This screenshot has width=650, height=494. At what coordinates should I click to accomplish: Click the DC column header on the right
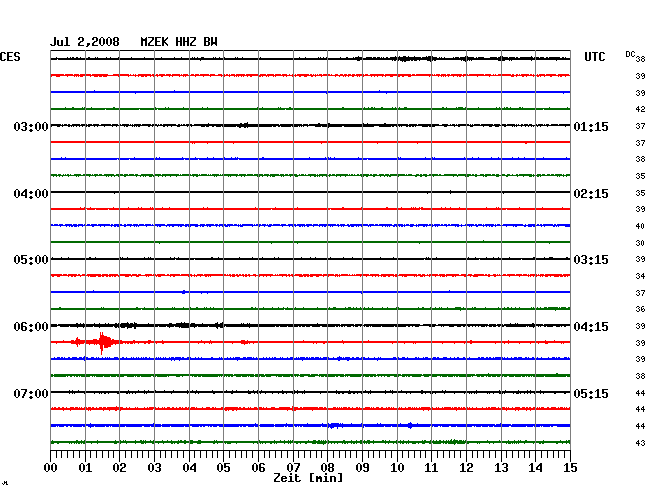[x=630, y=53]
